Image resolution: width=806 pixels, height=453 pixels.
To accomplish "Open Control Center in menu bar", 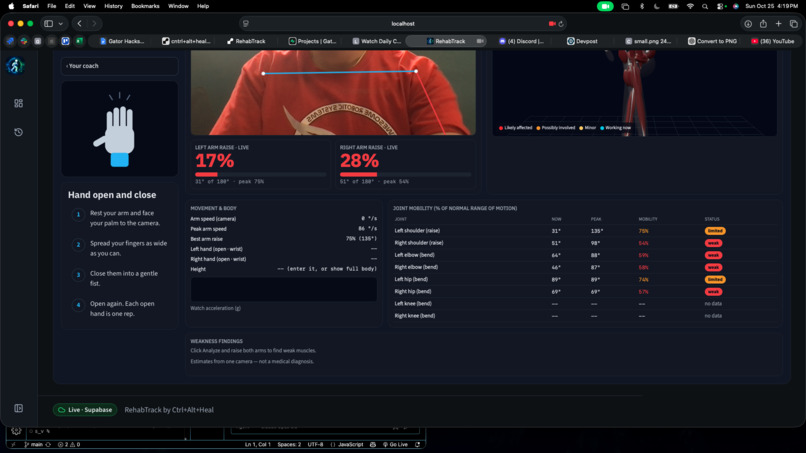I will (x=720, y=6).
